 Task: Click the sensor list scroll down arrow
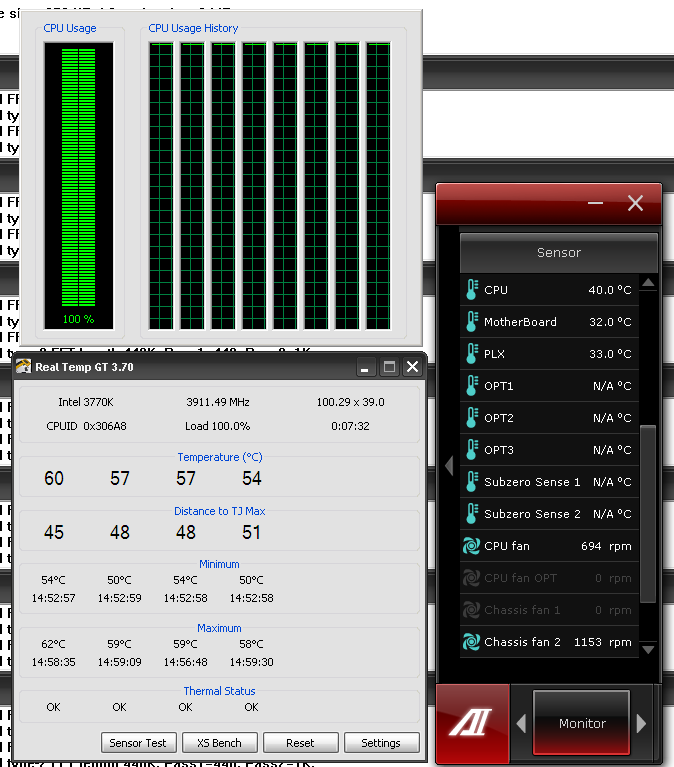click(649, 650)
